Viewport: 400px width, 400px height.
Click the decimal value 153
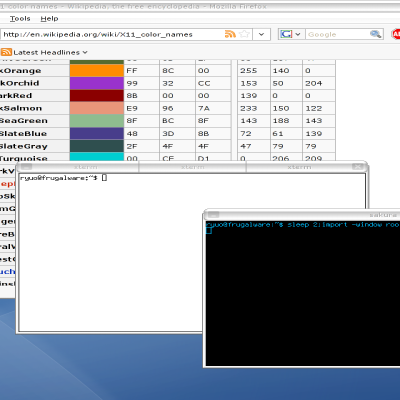249,83
